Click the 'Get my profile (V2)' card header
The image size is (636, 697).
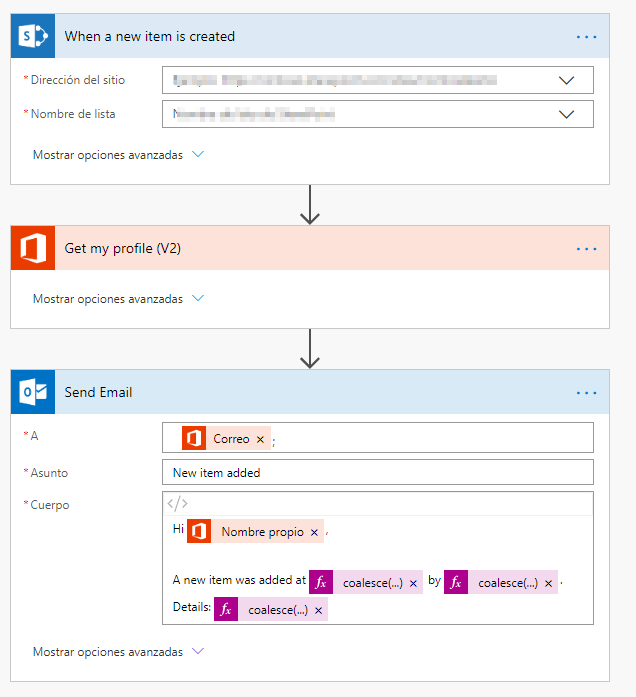pos(300,249)
